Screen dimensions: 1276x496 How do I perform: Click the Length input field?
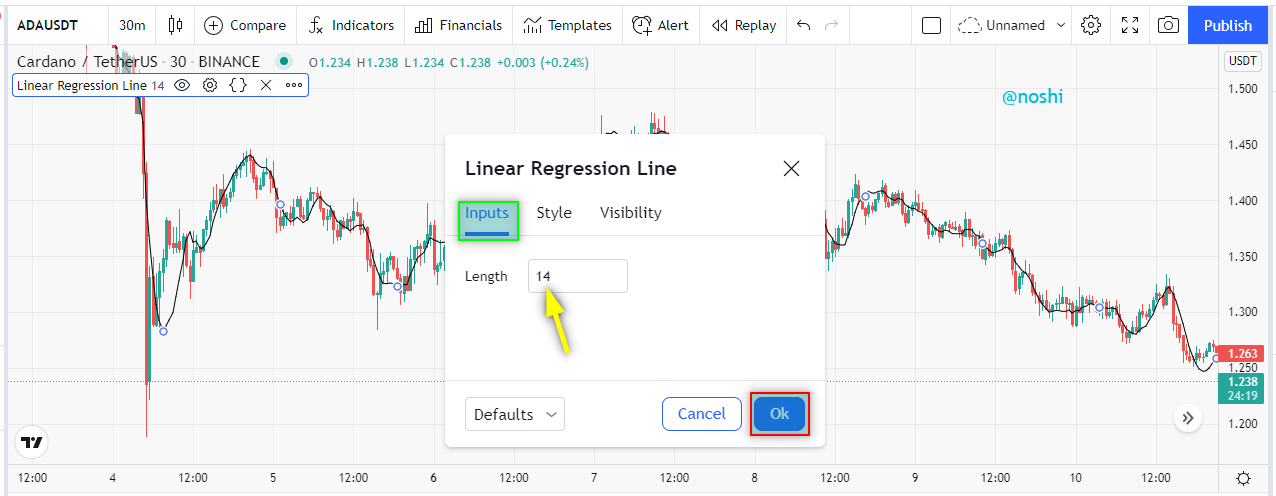[578, 276]
